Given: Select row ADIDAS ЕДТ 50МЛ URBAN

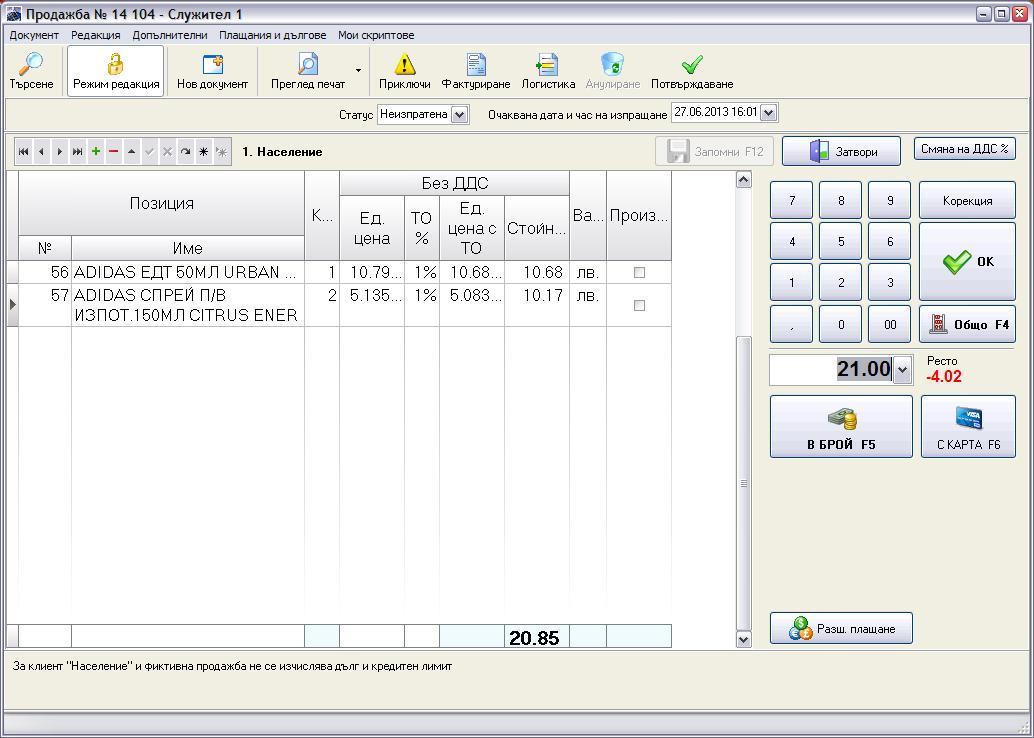Looking at the screenshot, I should coord(339,272).
